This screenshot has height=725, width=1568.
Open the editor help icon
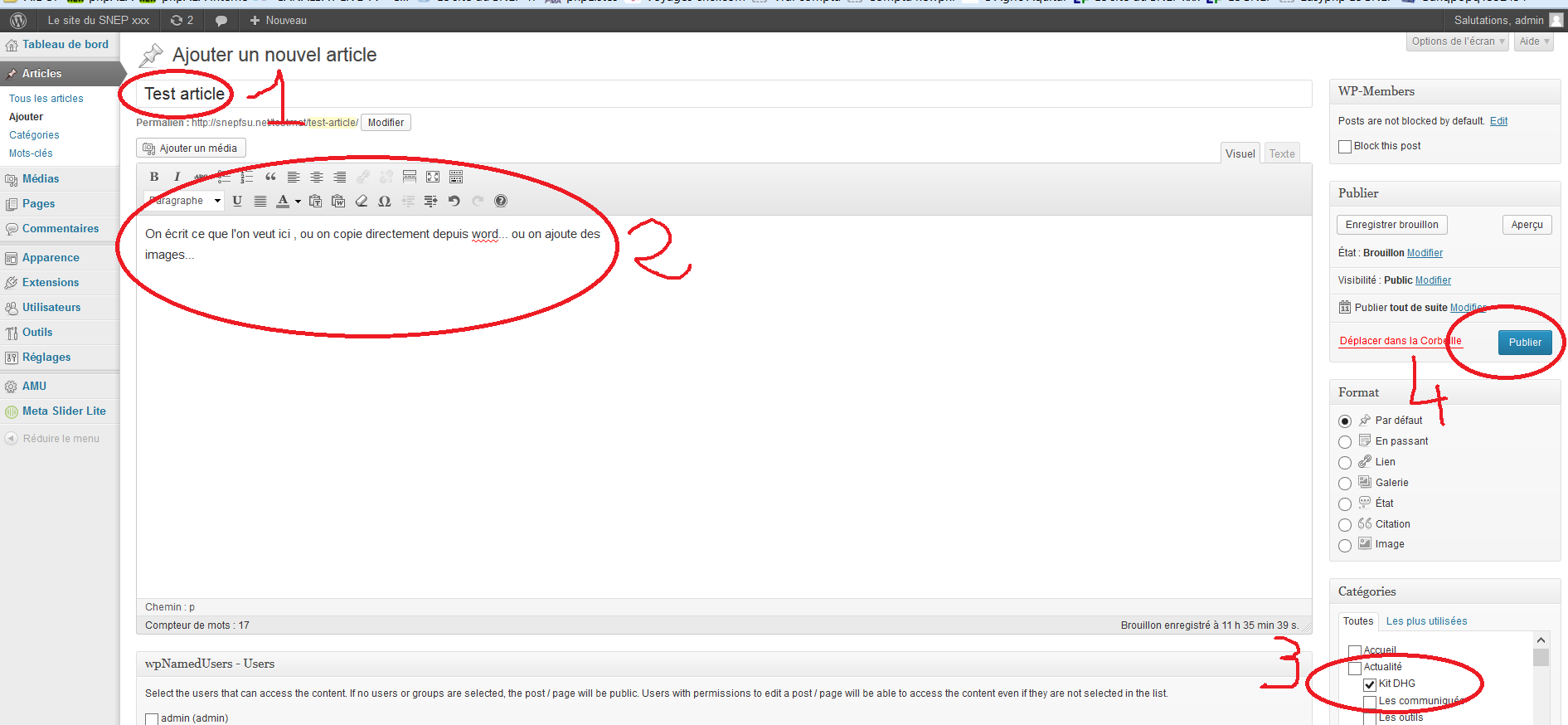[x=501, y=201]
